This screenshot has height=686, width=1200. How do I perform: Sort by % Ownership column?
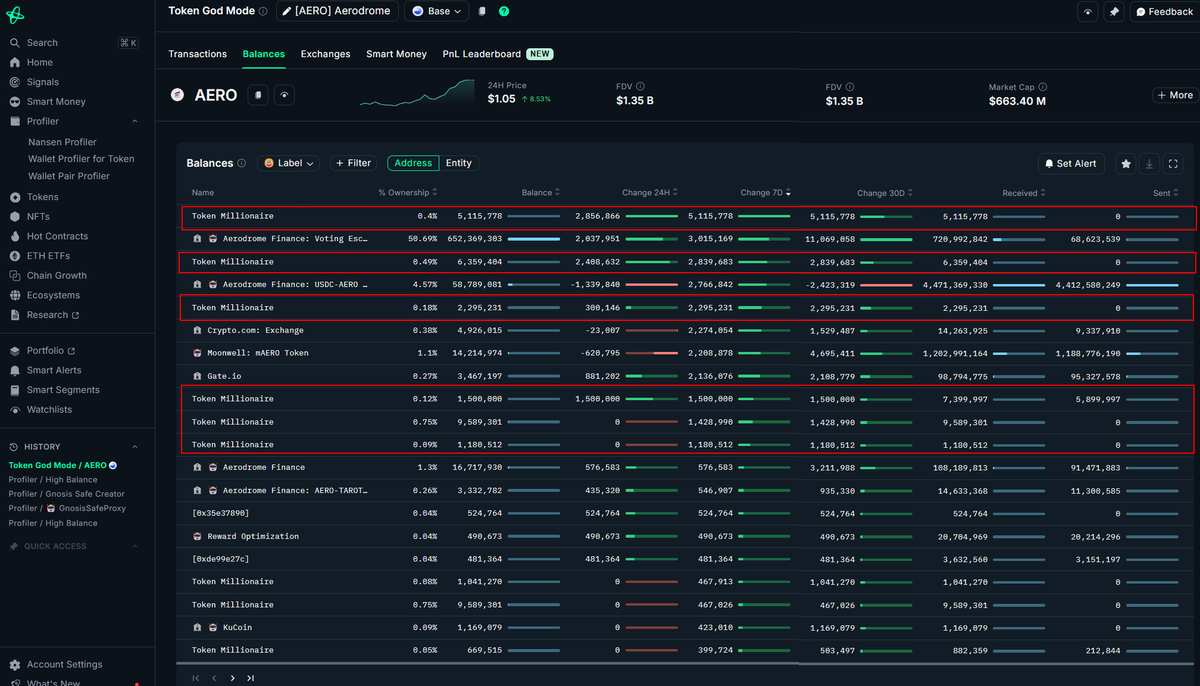(407, 192)
